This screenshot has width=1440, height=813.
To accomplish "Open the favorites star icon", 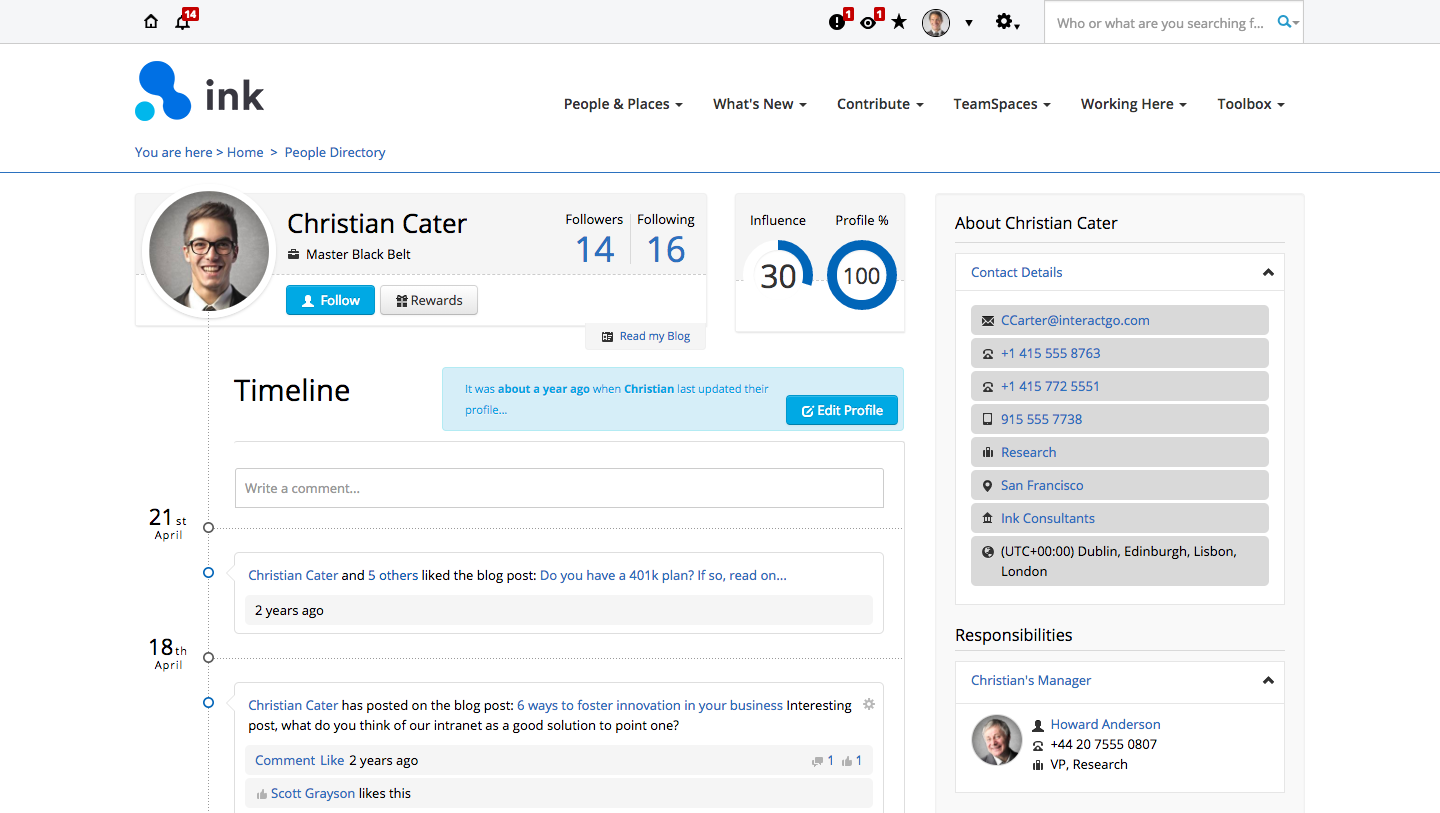I will pyautogui.click(x=899, y=21).
